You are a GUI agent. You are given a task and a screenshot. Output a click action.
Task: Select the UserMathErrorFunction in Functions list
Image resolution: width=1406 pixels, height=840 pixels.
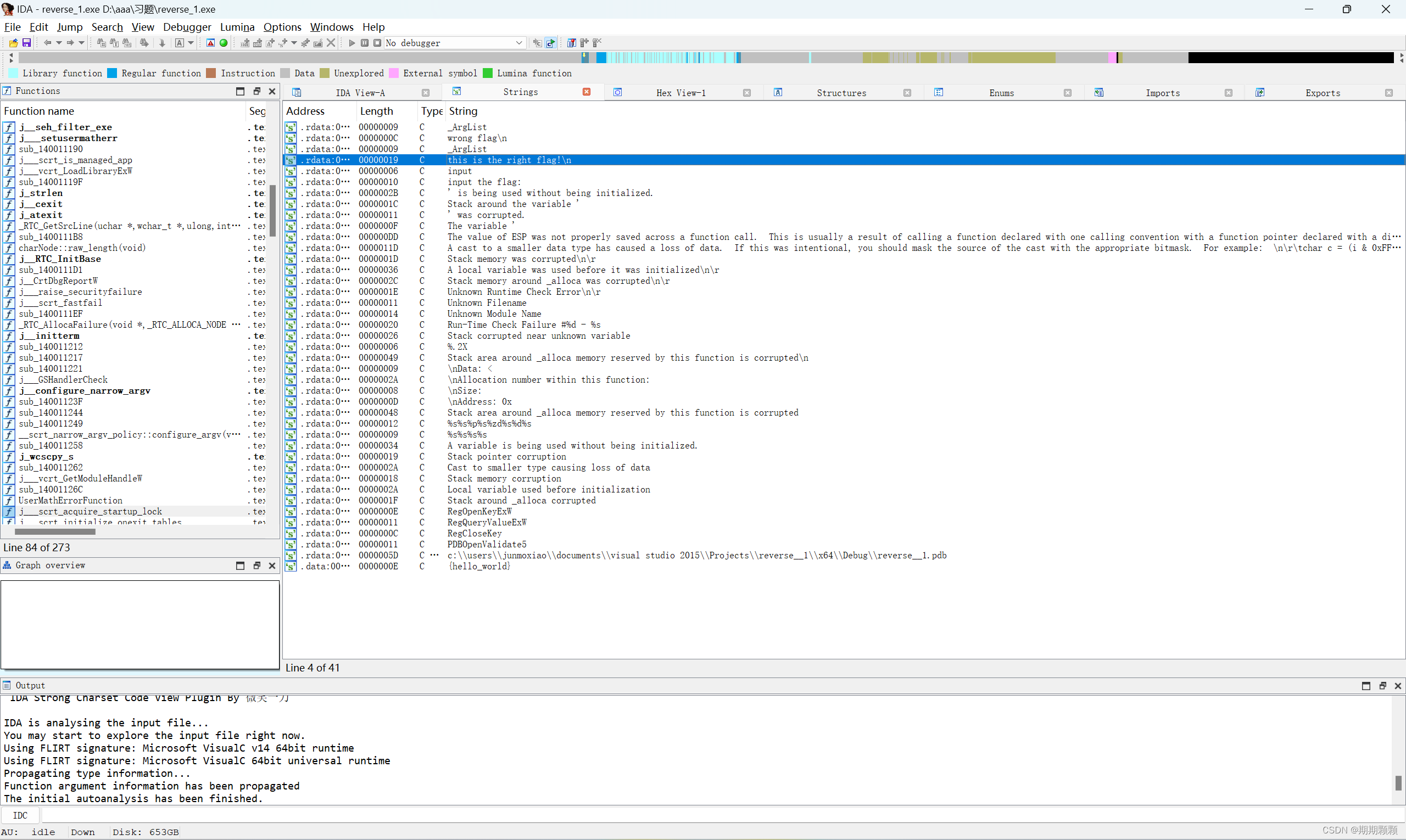coord(70,500)
